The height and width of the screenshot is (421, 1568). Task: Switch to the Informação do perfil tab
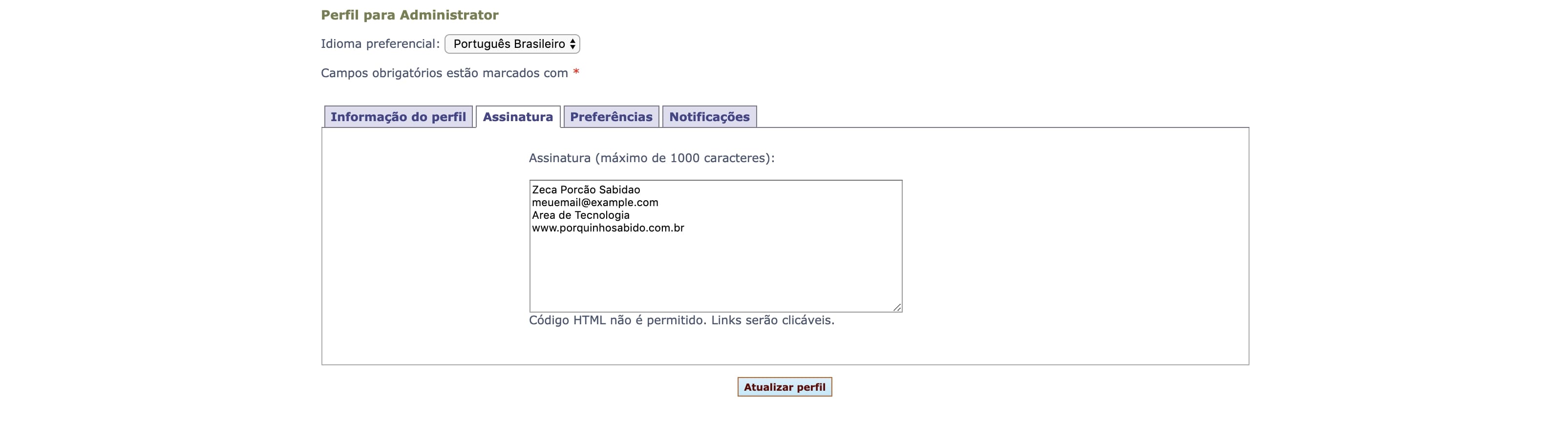point(398,117)
